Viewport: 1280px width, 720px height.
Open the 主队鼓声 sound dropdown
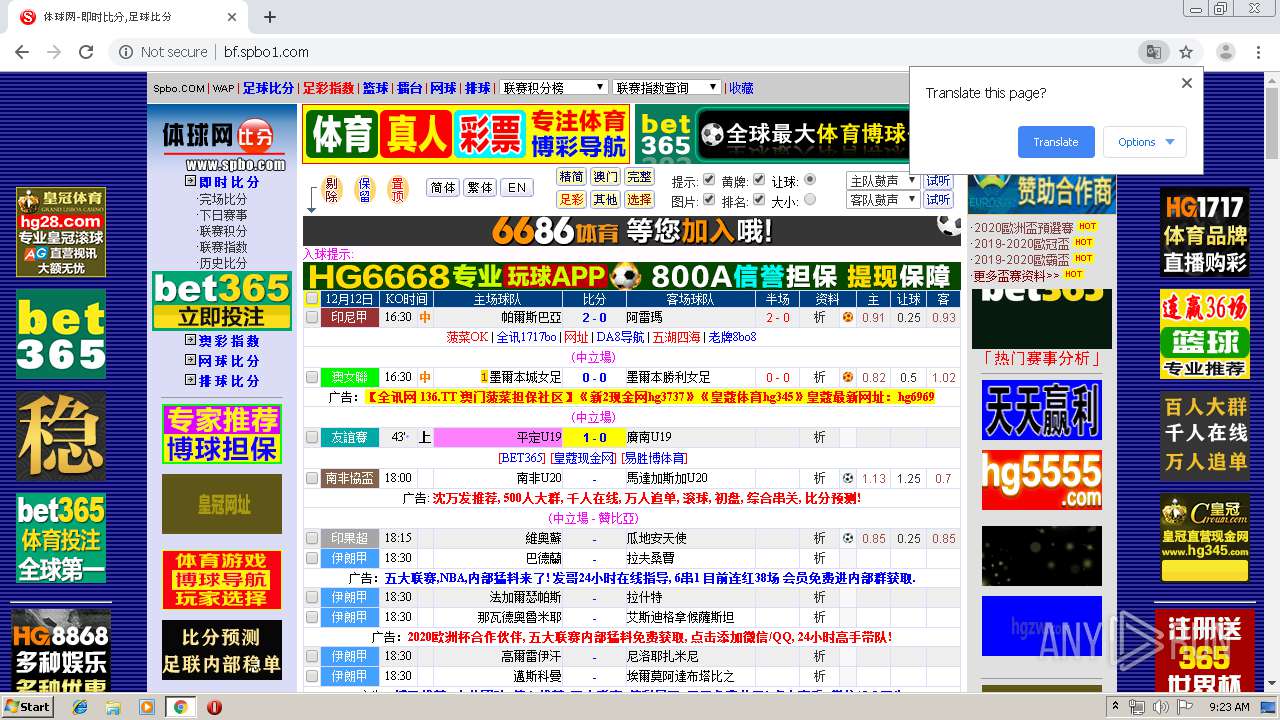(x=883, y=181)
